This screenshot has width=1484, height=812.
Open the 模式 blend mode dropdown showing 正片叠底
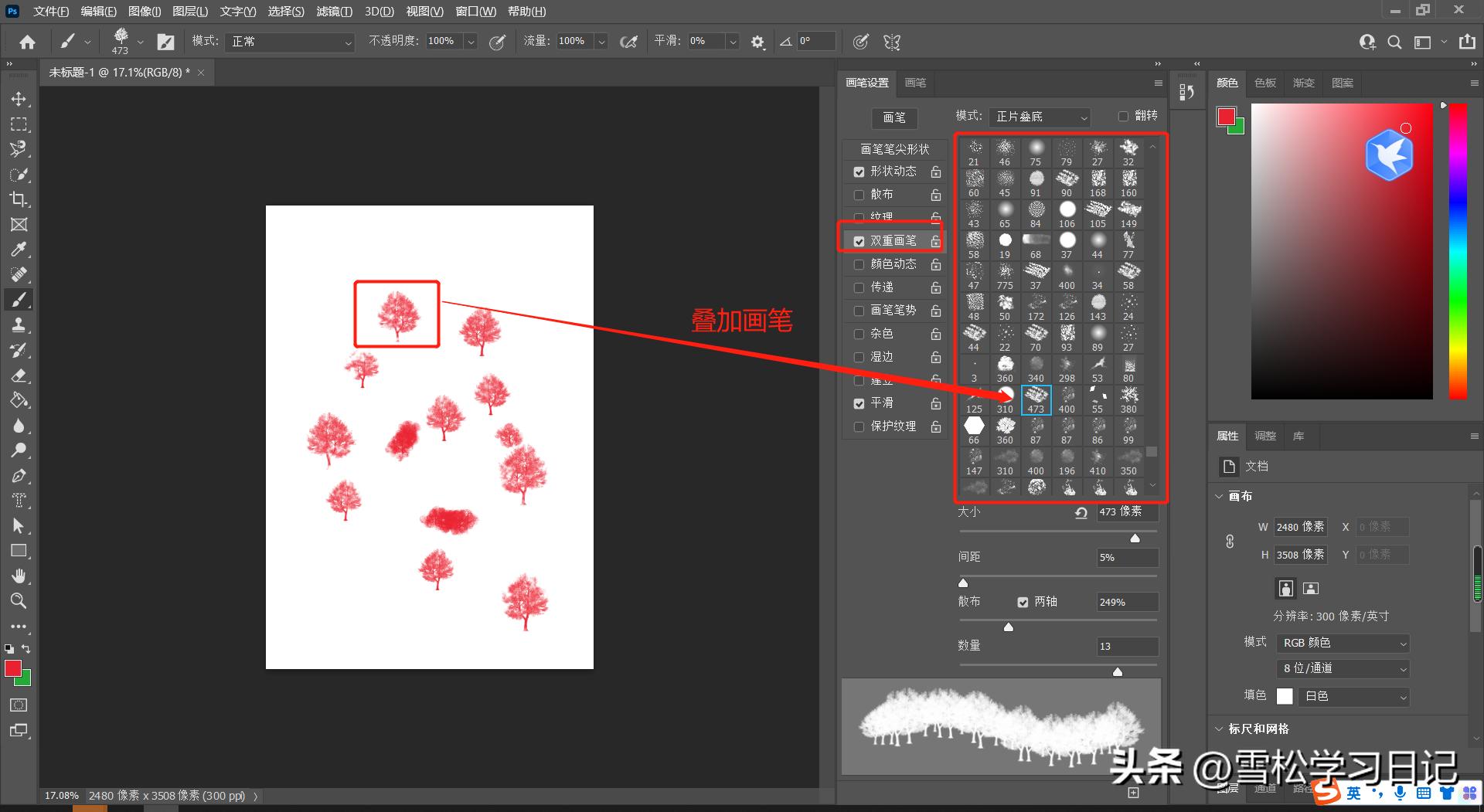(1040, 117)
